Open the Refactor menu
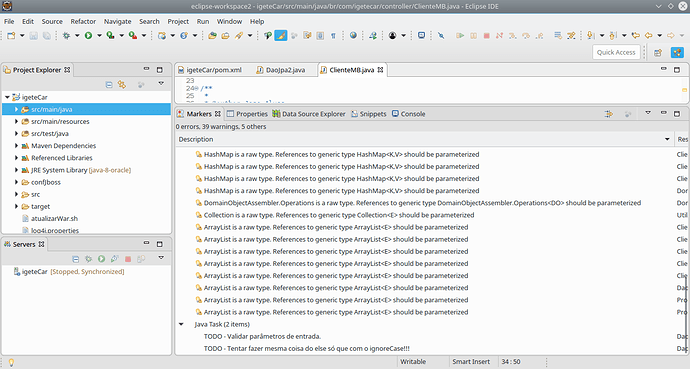This screenshot has width=690, height=369. 83,22
